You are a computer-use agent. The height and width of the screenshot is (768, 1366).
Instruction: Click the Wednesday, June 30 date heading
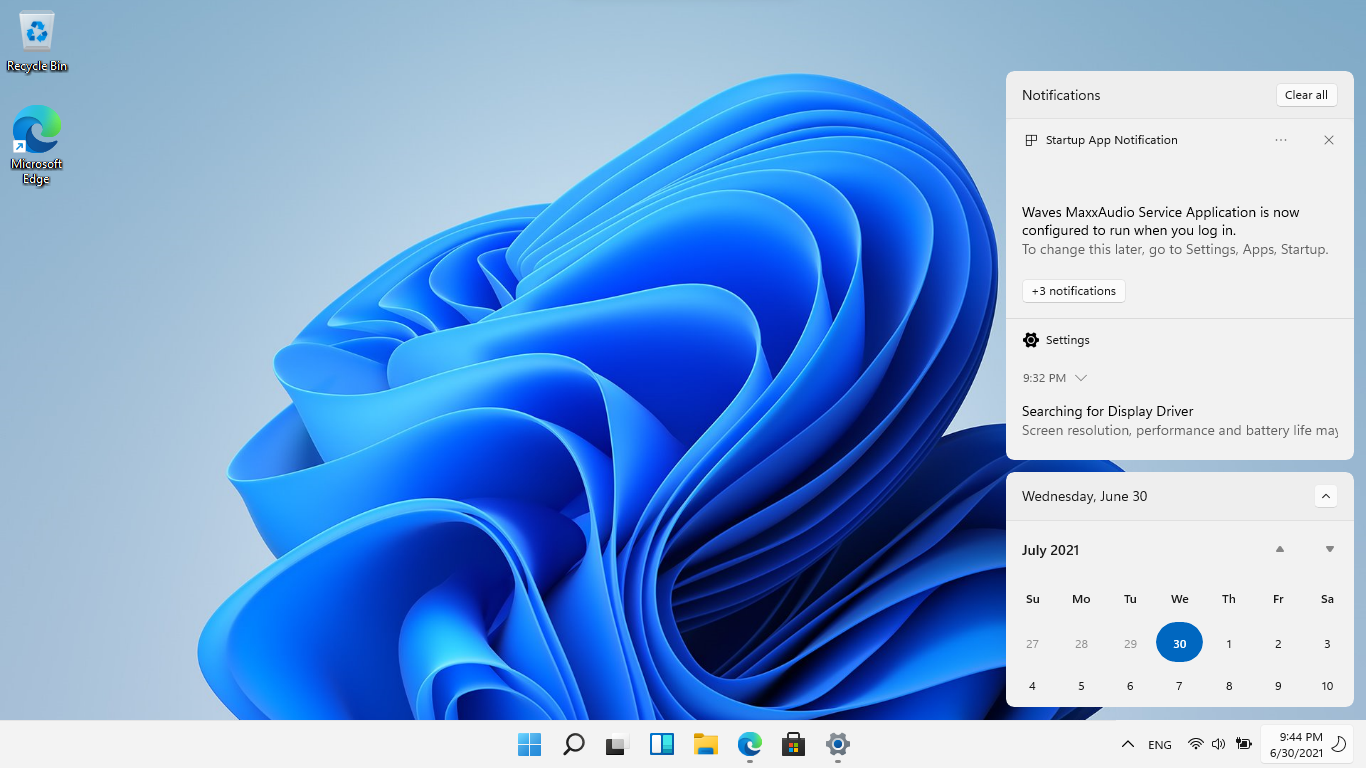(1084, 496)
